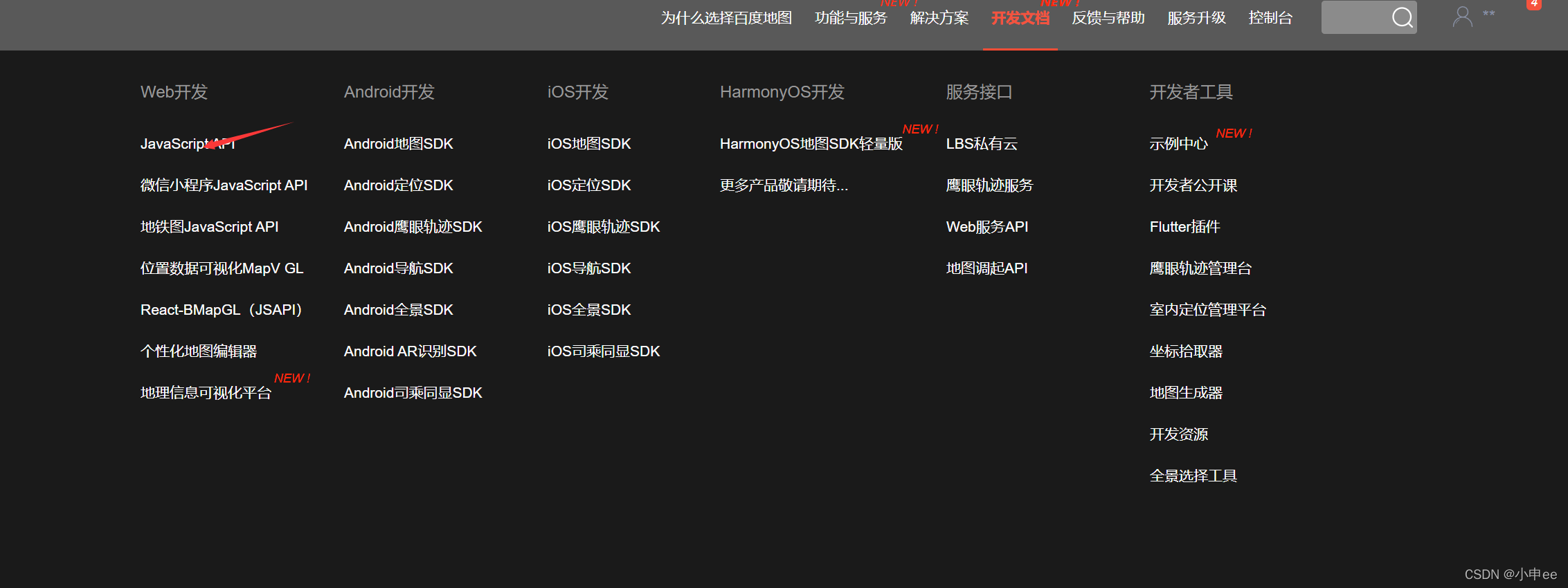
Task: Click the 开发者工具 column heading
Action: click(1191, 92)
